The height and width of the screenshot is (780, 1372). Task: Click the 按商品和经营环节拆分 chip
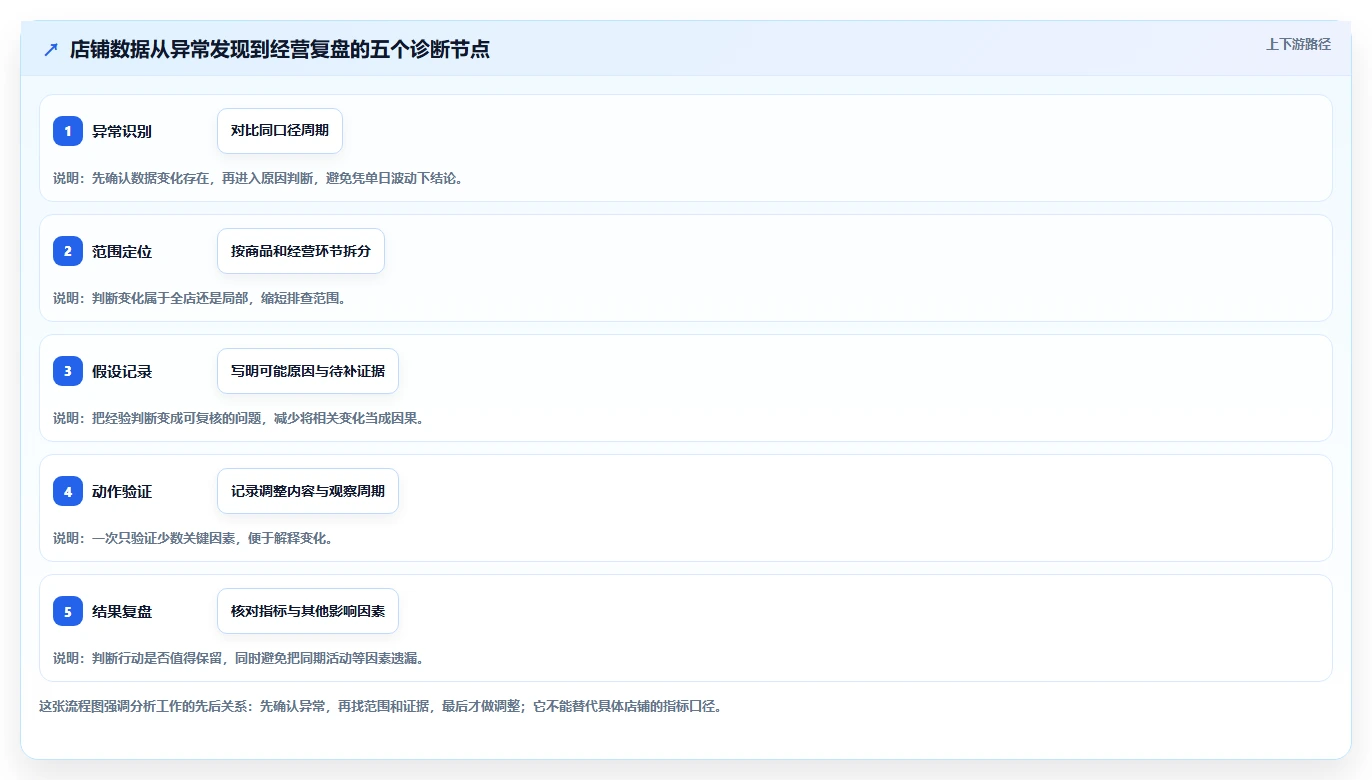[x=301, y=251]
